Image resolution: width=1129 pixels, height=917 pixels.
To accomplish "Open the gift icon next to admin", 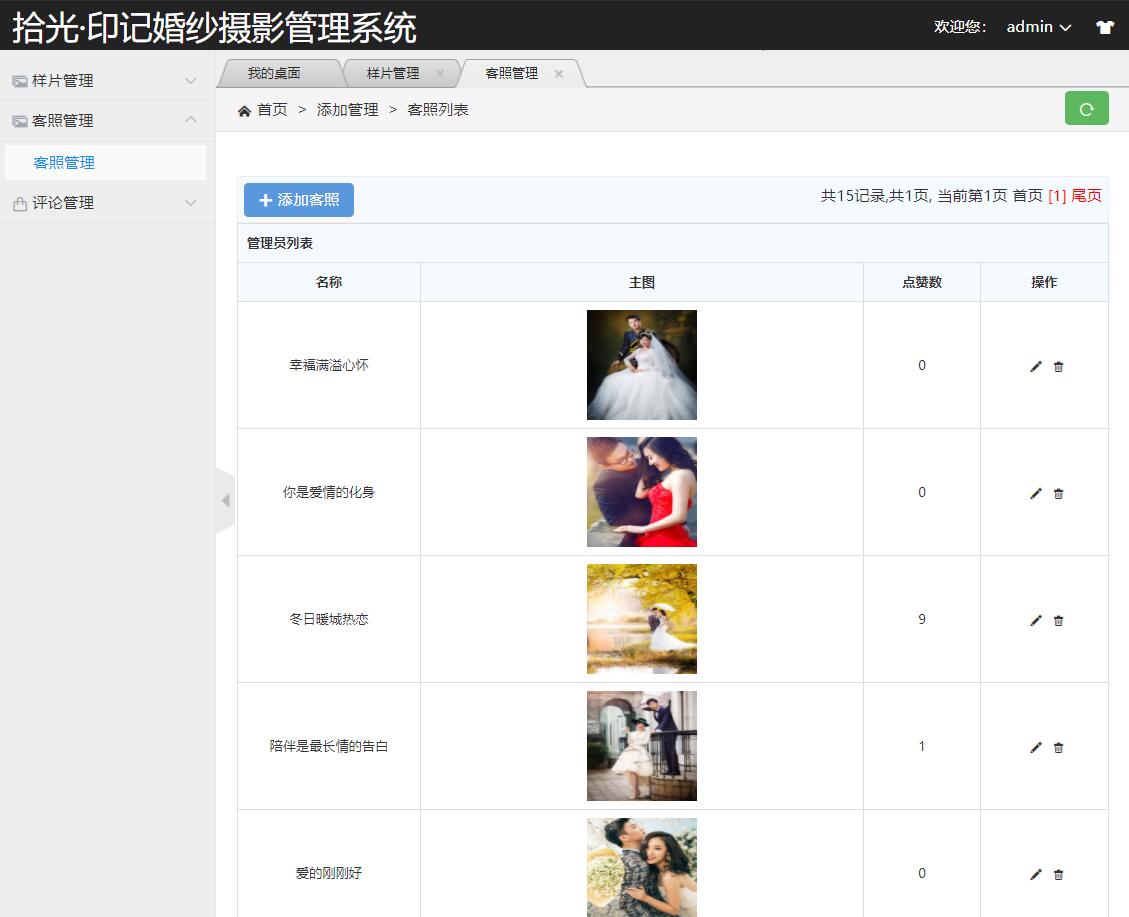I will point(1104,27).
